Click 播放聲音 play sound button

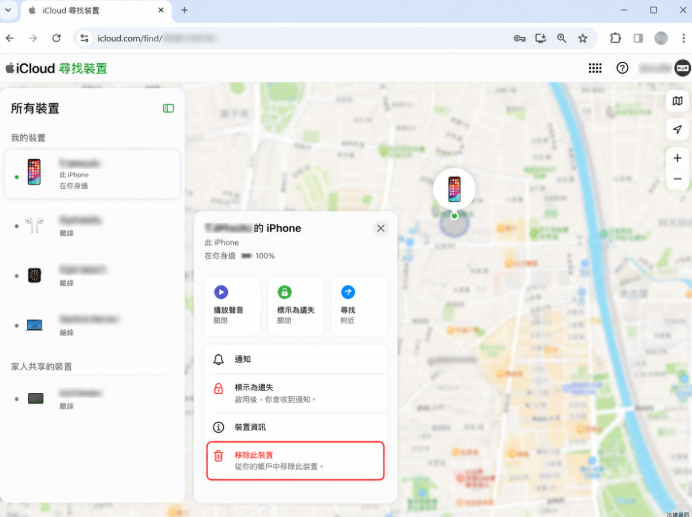coord(232,306)
